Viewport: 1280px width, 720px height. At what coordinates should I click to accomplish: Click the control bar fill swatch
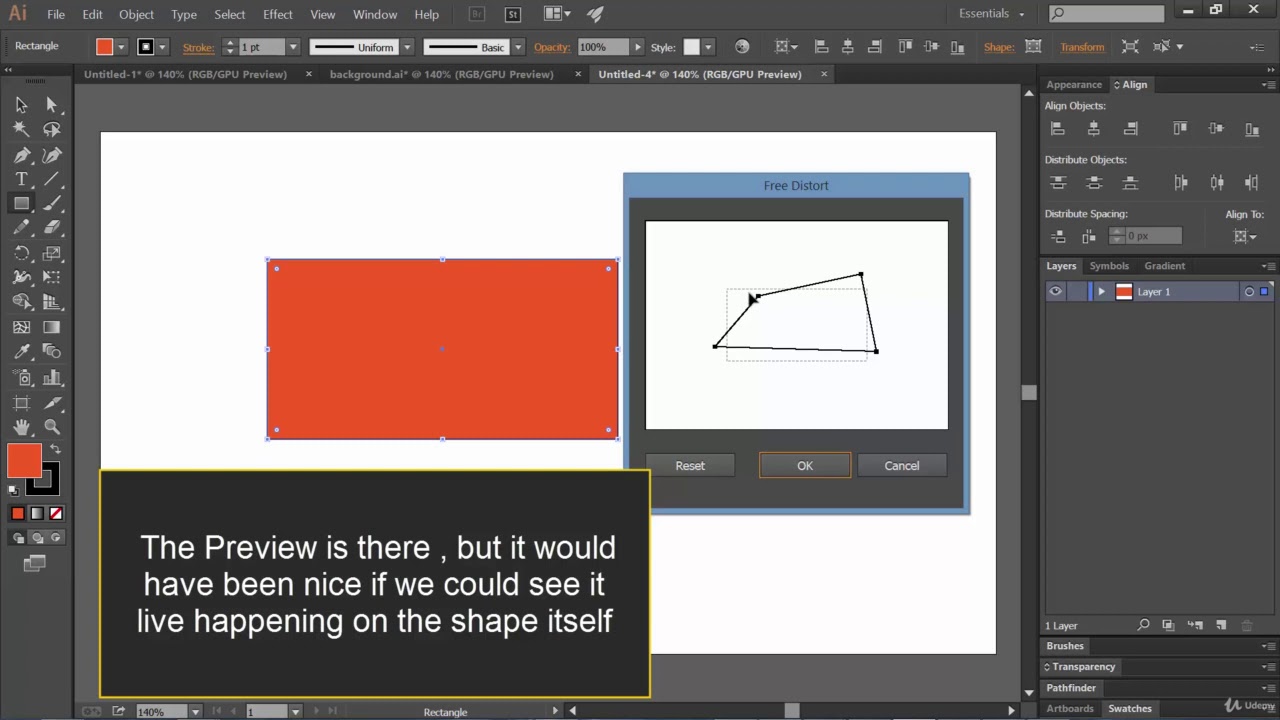coord(105,47)
